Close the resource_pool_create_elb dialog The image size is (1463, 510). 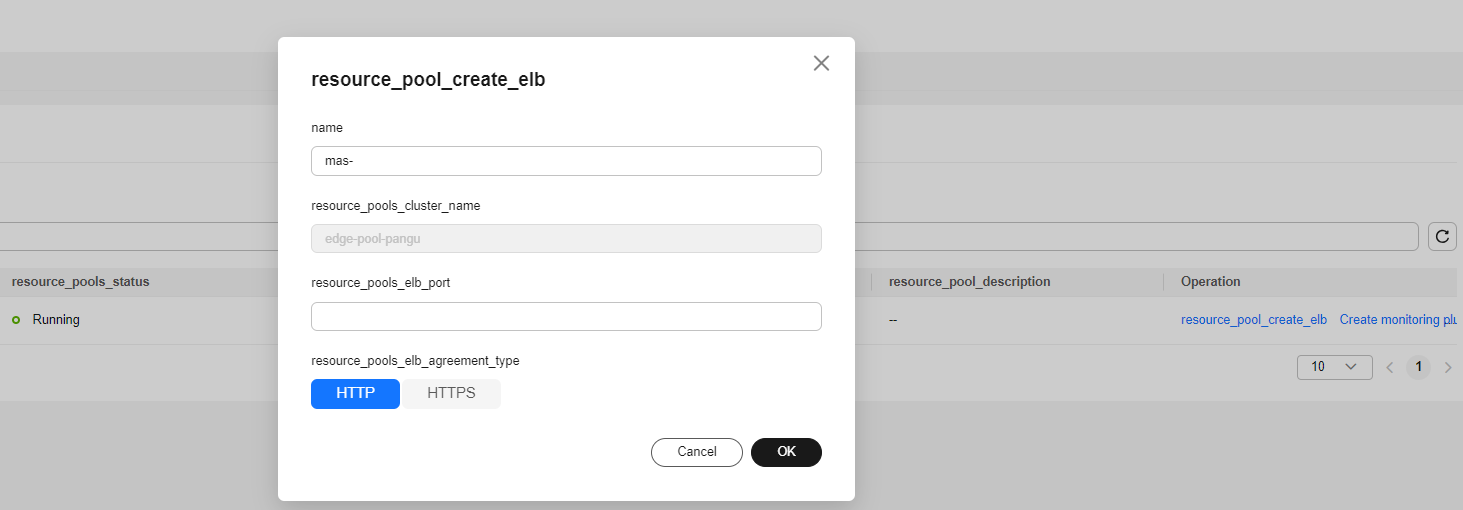click(821, 63)
